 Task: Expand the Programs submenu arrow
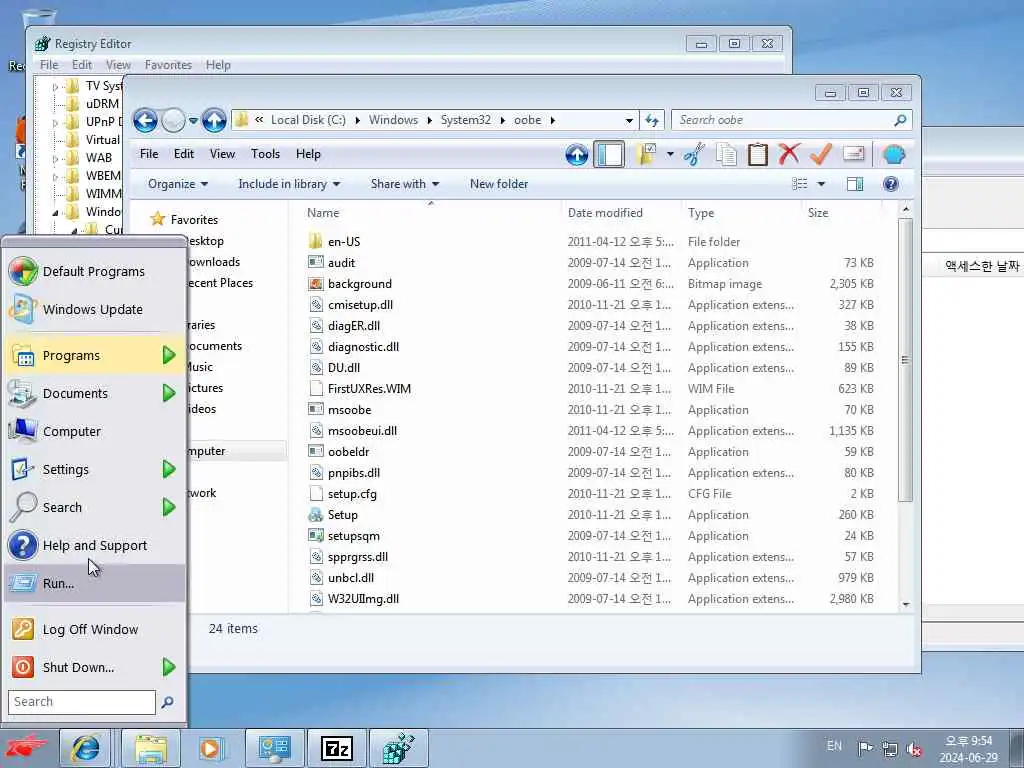pos(169,355)
